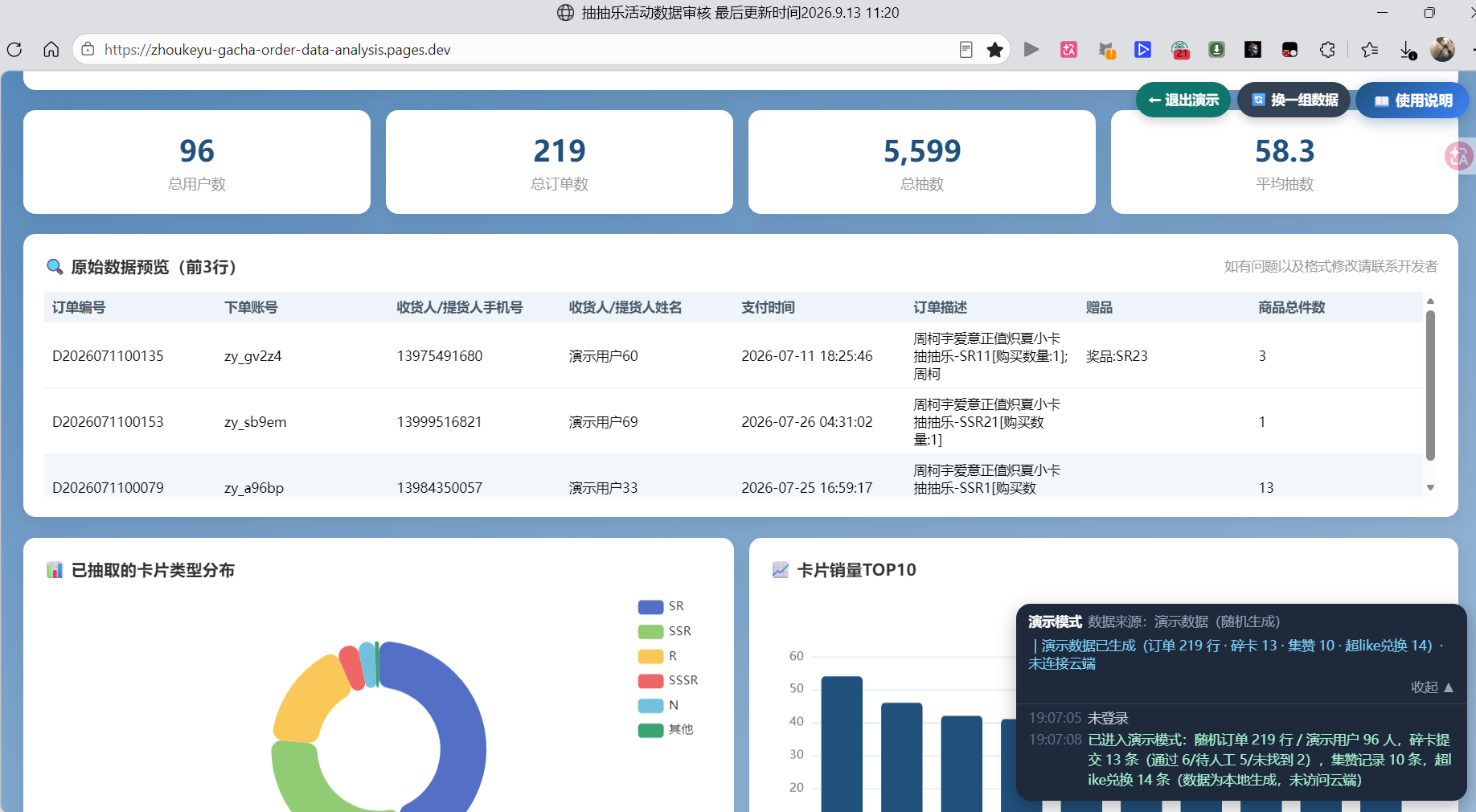Select order number D2026071100079
Screen dimensions: 1476x812
[108, 488]
